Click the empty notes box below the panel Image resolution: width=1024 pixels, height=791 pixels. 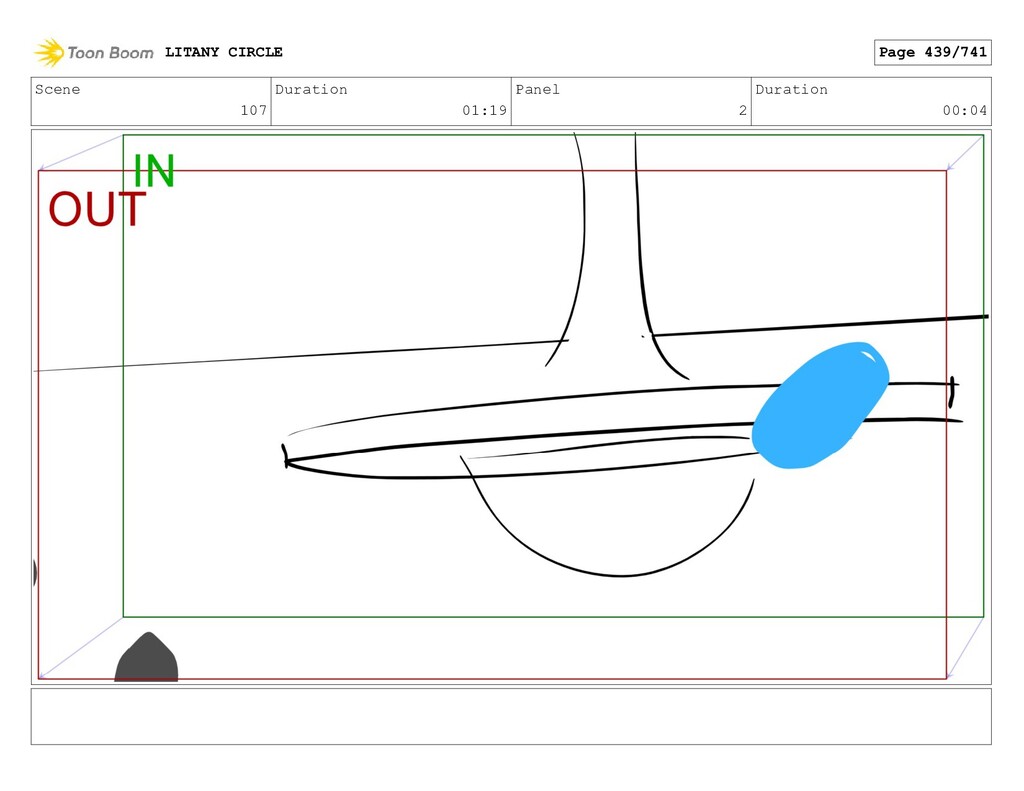(x=511, y=717)
